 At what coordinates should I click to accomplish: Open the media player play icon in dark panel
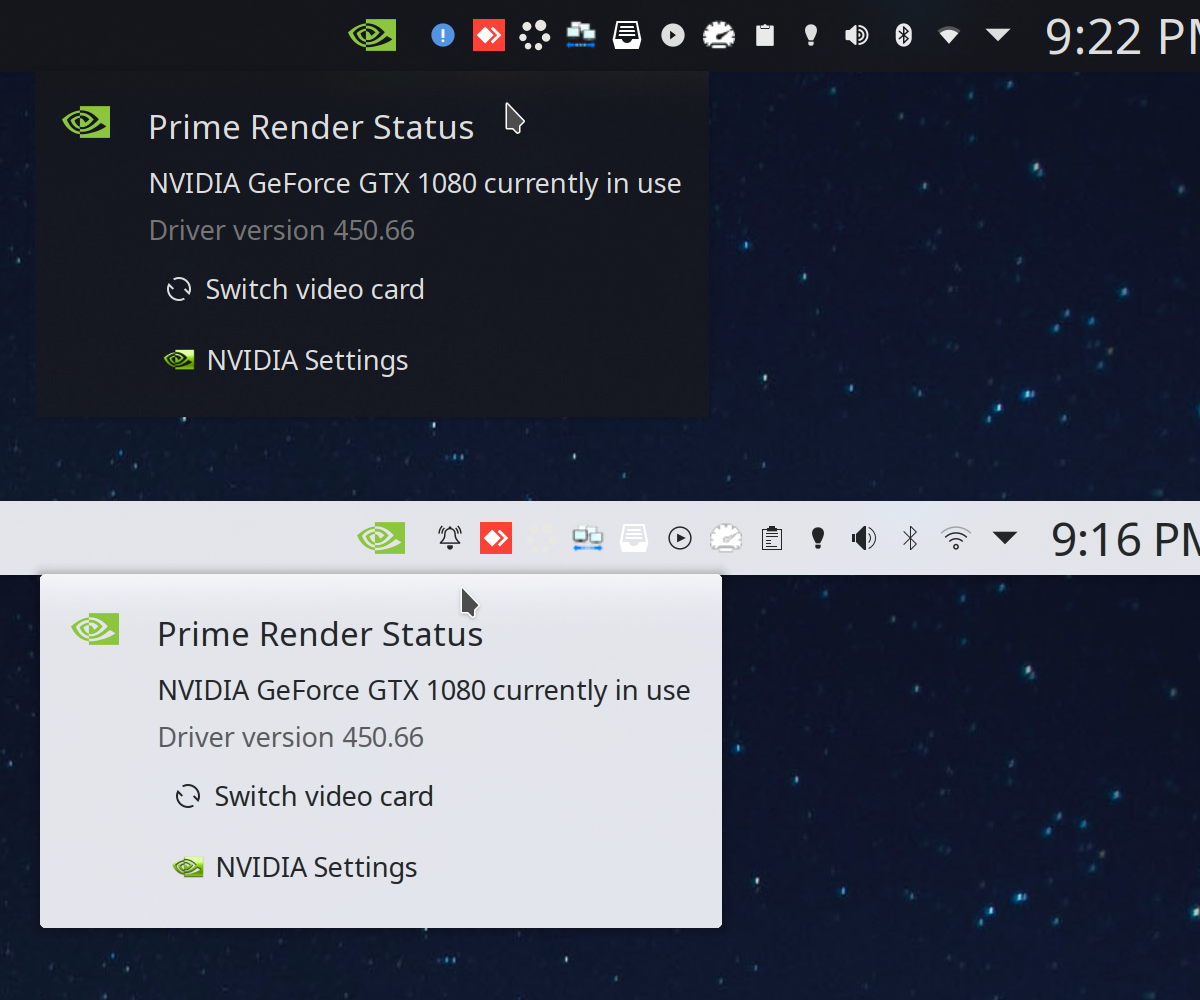[673, 36]
